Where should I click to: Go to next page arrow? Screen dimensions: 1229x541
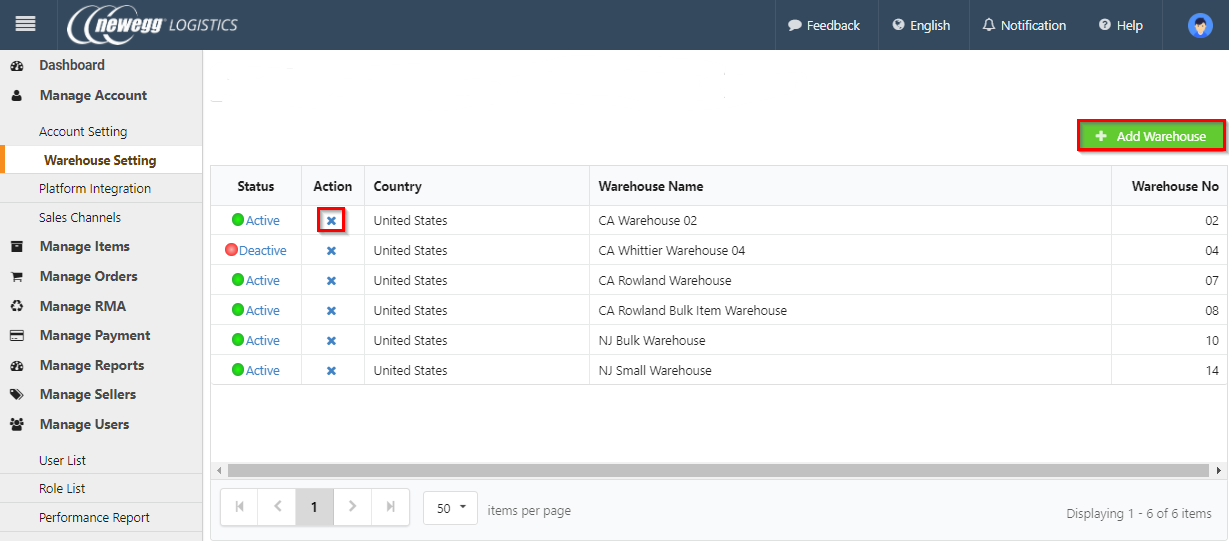coord(352,507)
